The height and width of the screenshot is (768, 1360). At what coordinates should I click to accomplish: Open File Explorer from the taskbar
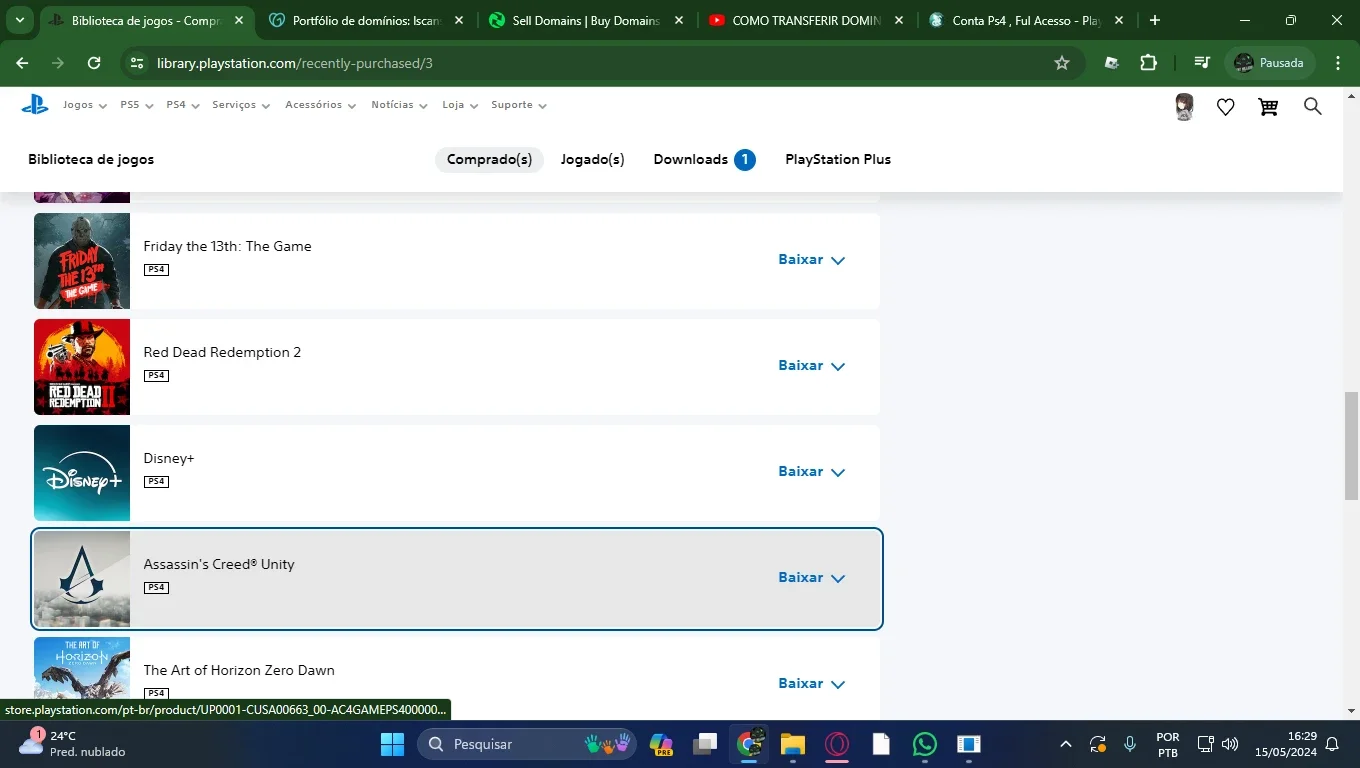[x=793, y=744]
